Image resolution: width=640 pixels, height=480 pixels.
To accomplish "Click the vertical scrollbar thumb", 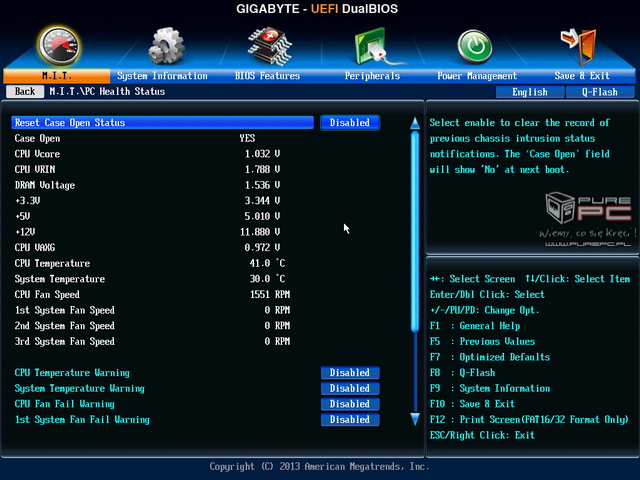I will [x=415, y=231].
